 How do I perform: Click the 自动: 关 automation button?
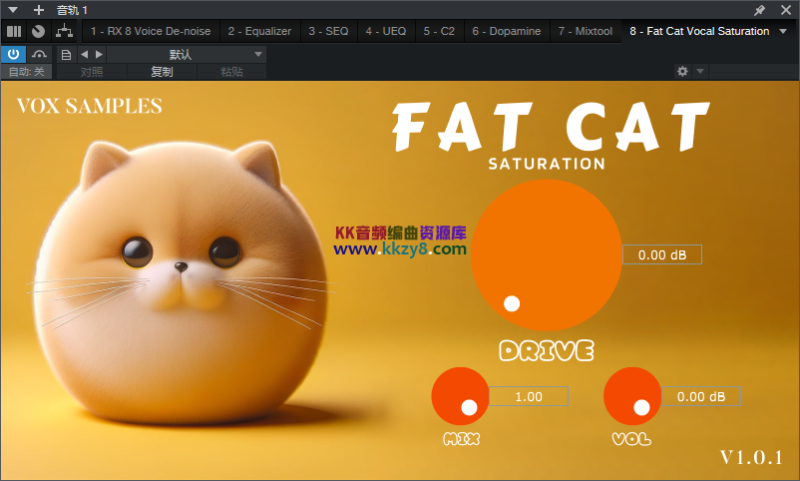point(27,72)
